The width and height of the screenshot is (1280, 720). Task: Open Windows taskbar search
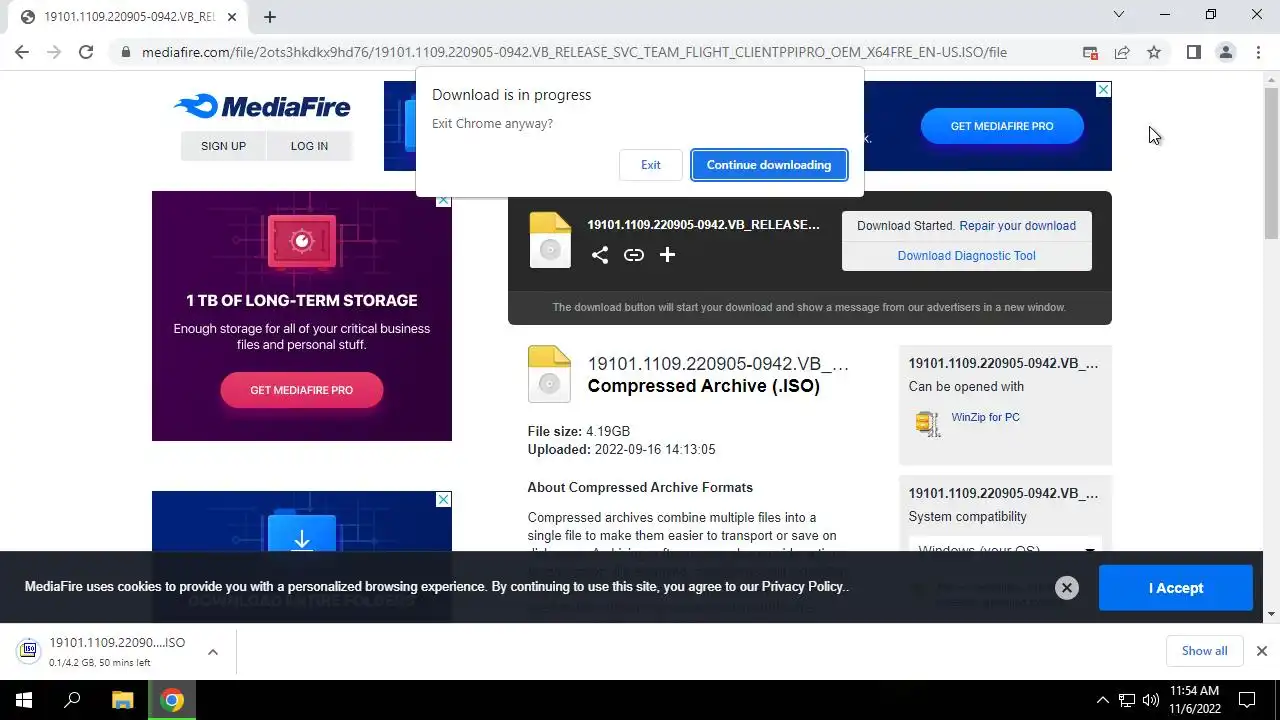(x=72, y=700)
